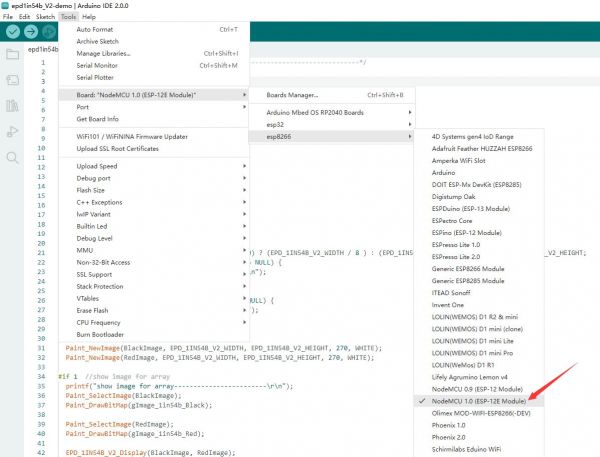The image size is (600, 457).
Task: Select Schirmilabs Eduino WiFi board
Action: click(479, 449)
